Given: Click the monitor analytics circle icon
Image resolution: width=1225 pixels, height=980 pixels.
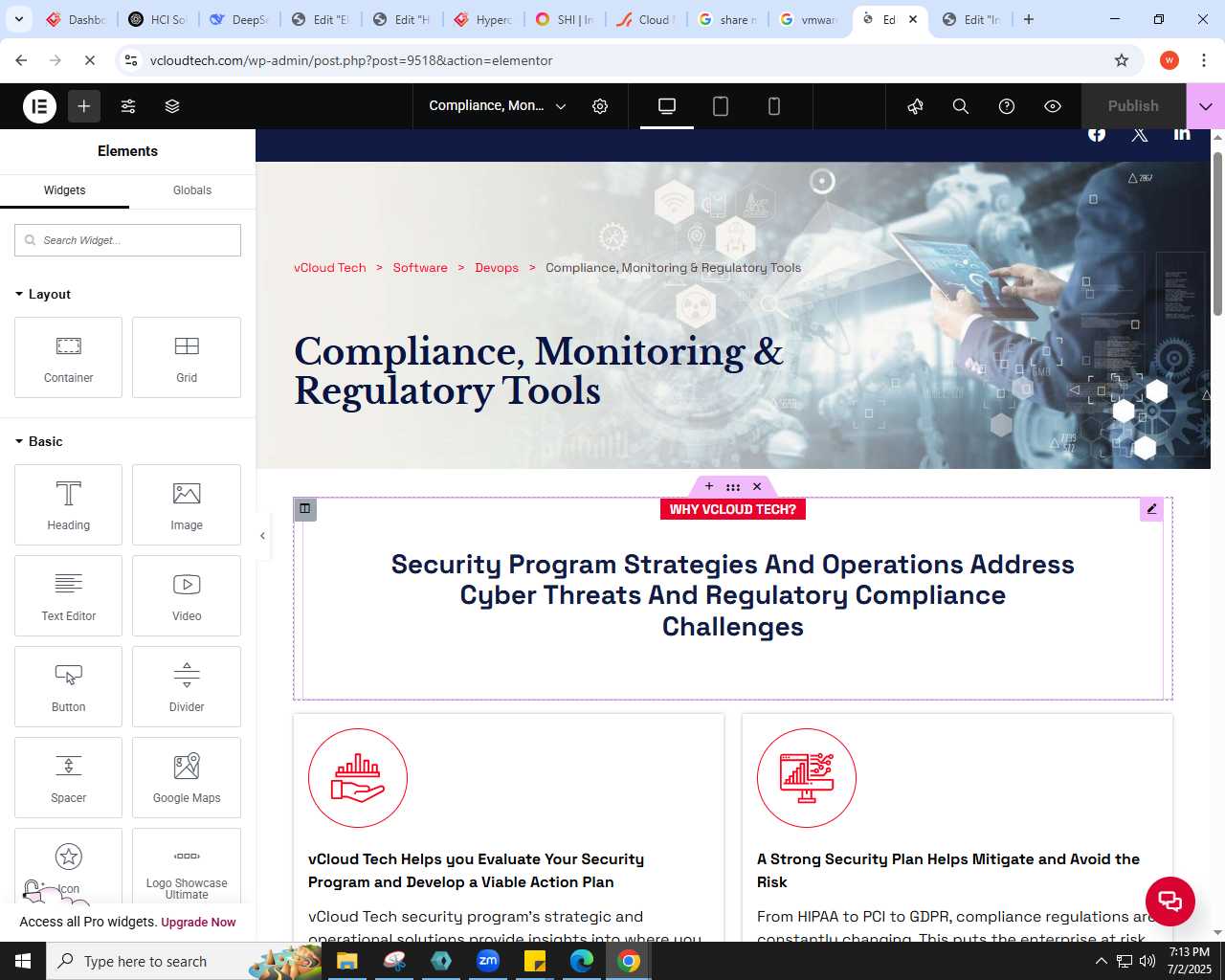Looking at the screenshot, I should (x=807, y=778).
